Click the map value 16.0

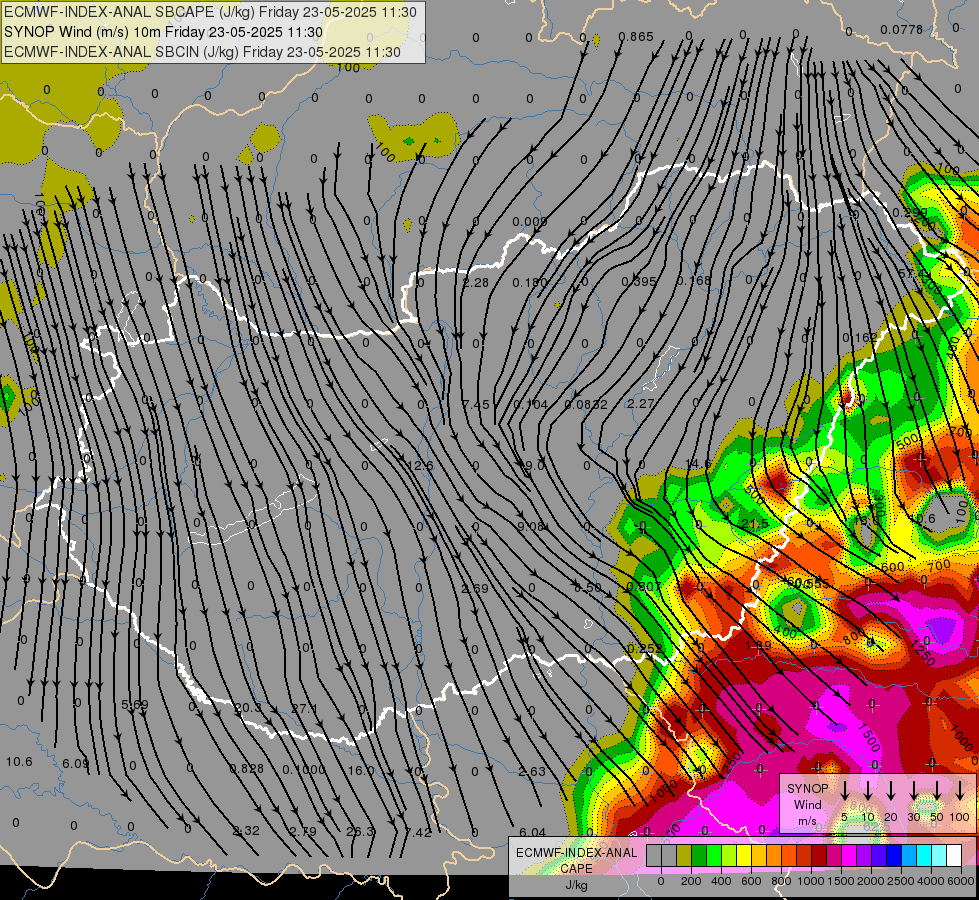(361, 771)
